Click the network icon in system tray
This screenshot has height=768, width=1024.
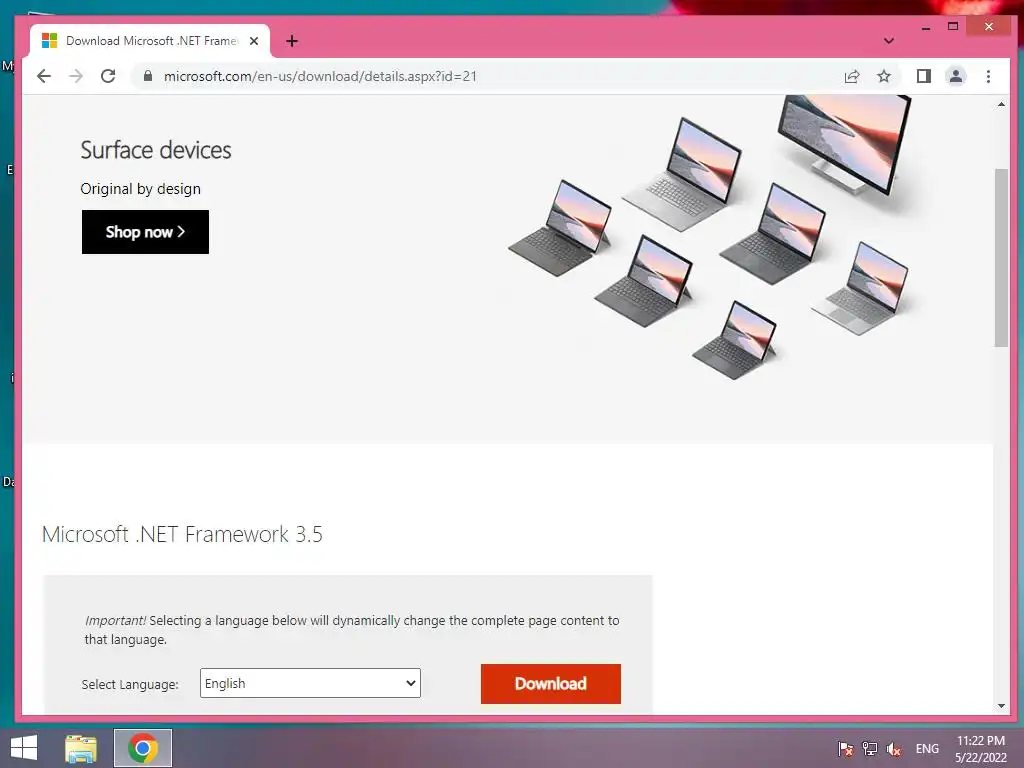(x=869, y=749)
